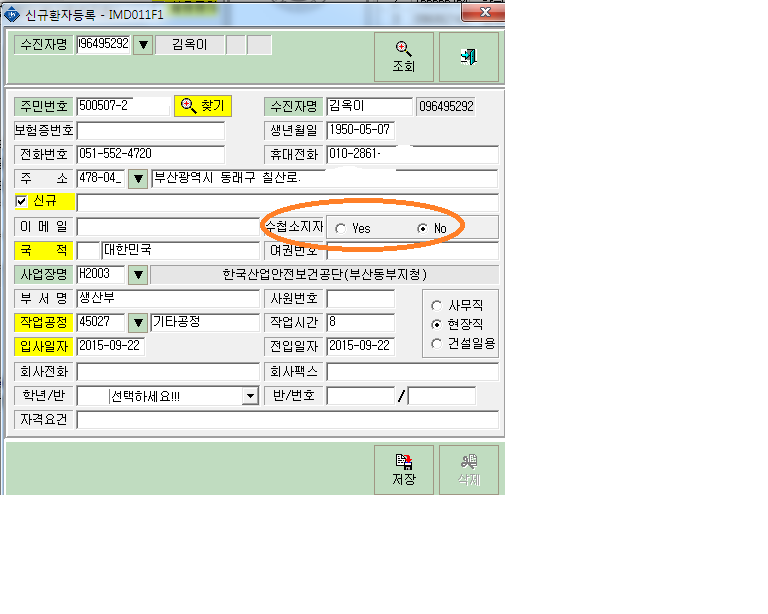The height and width of the screenshot is (614, 768).
Task: Open the 수진자명 dropdown arrow at top
Action: pyautogui.click(x=143, y=45)
